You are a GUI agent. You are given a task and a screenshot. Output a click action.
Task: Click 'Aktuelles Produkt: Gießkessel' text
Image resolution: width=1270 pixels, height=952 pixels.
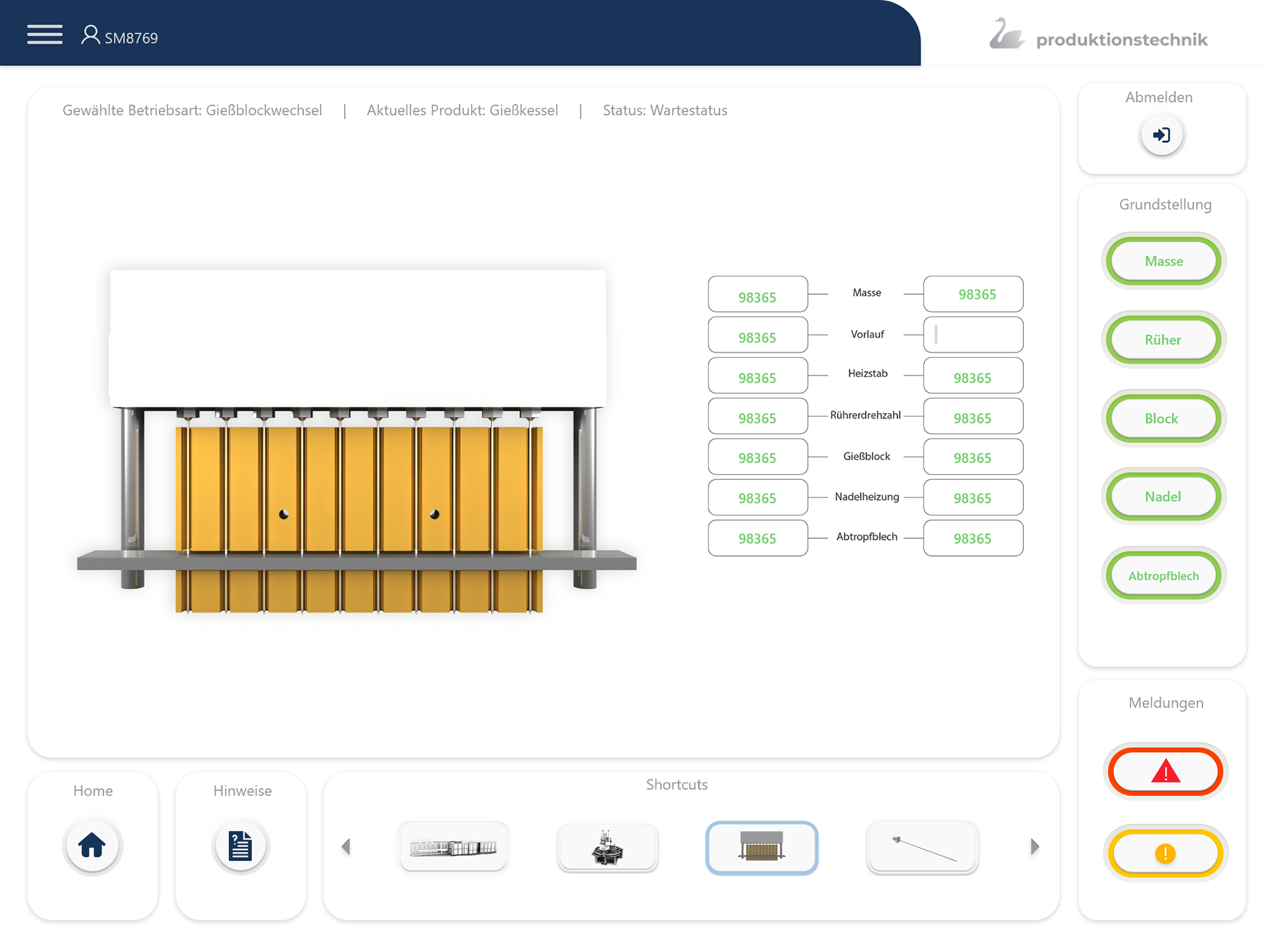click(x=462, y=110)
